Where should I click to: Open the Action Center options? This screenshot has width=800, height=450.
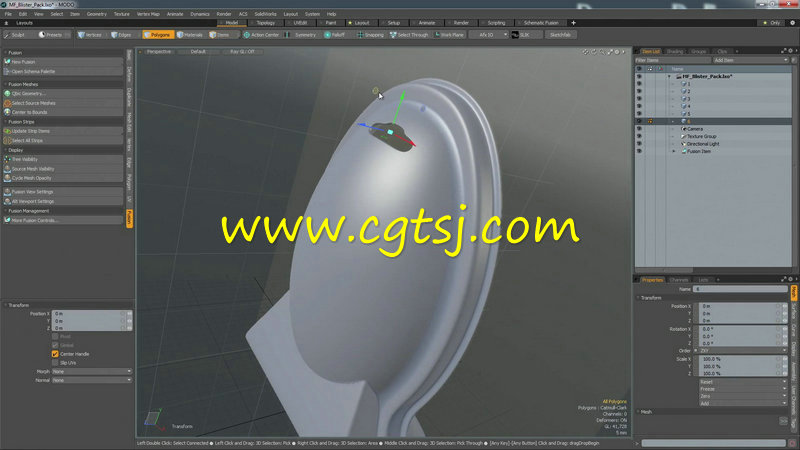point(262,35)
